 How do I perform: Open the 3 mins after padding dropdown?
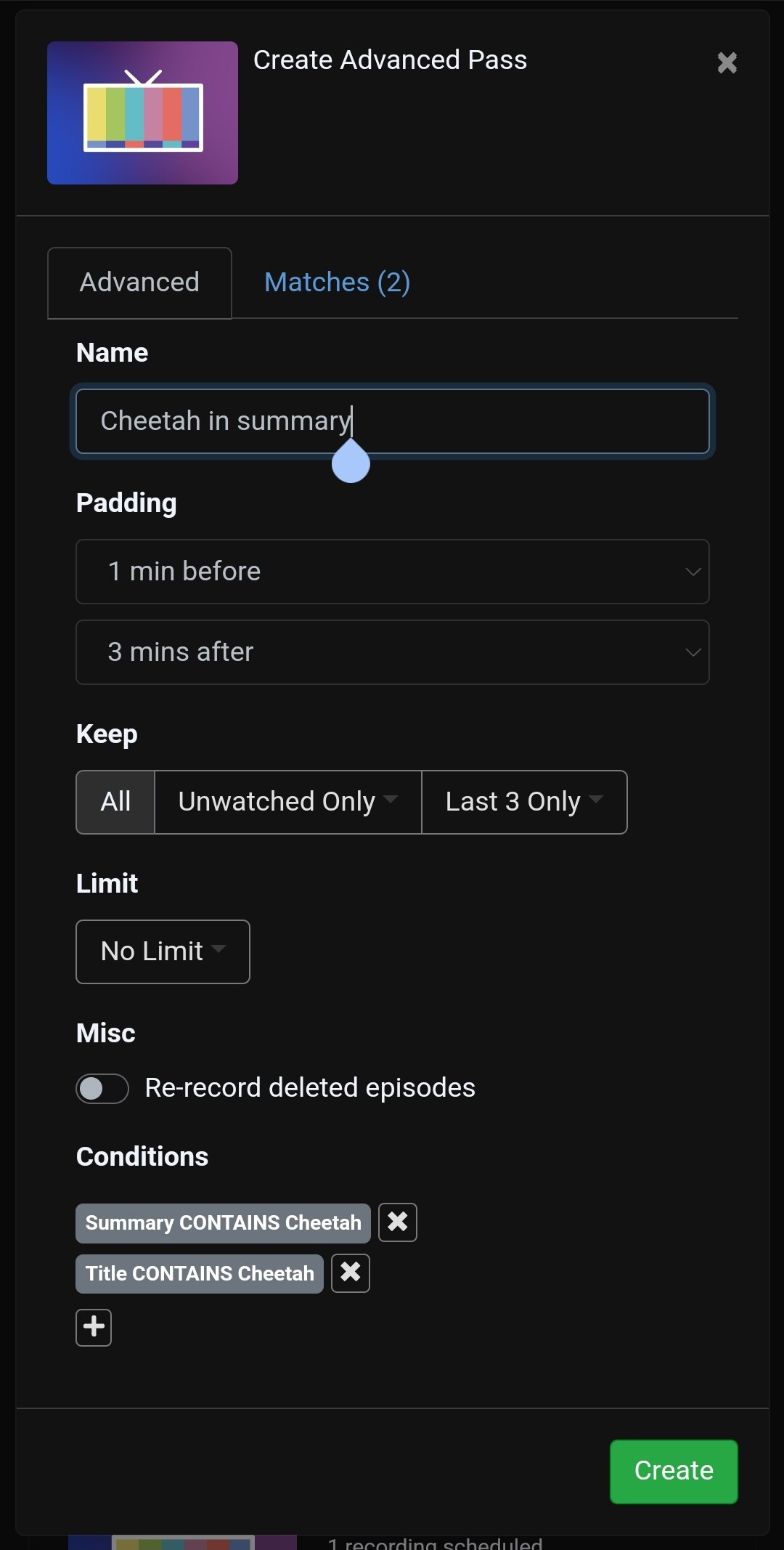point(392,652)
